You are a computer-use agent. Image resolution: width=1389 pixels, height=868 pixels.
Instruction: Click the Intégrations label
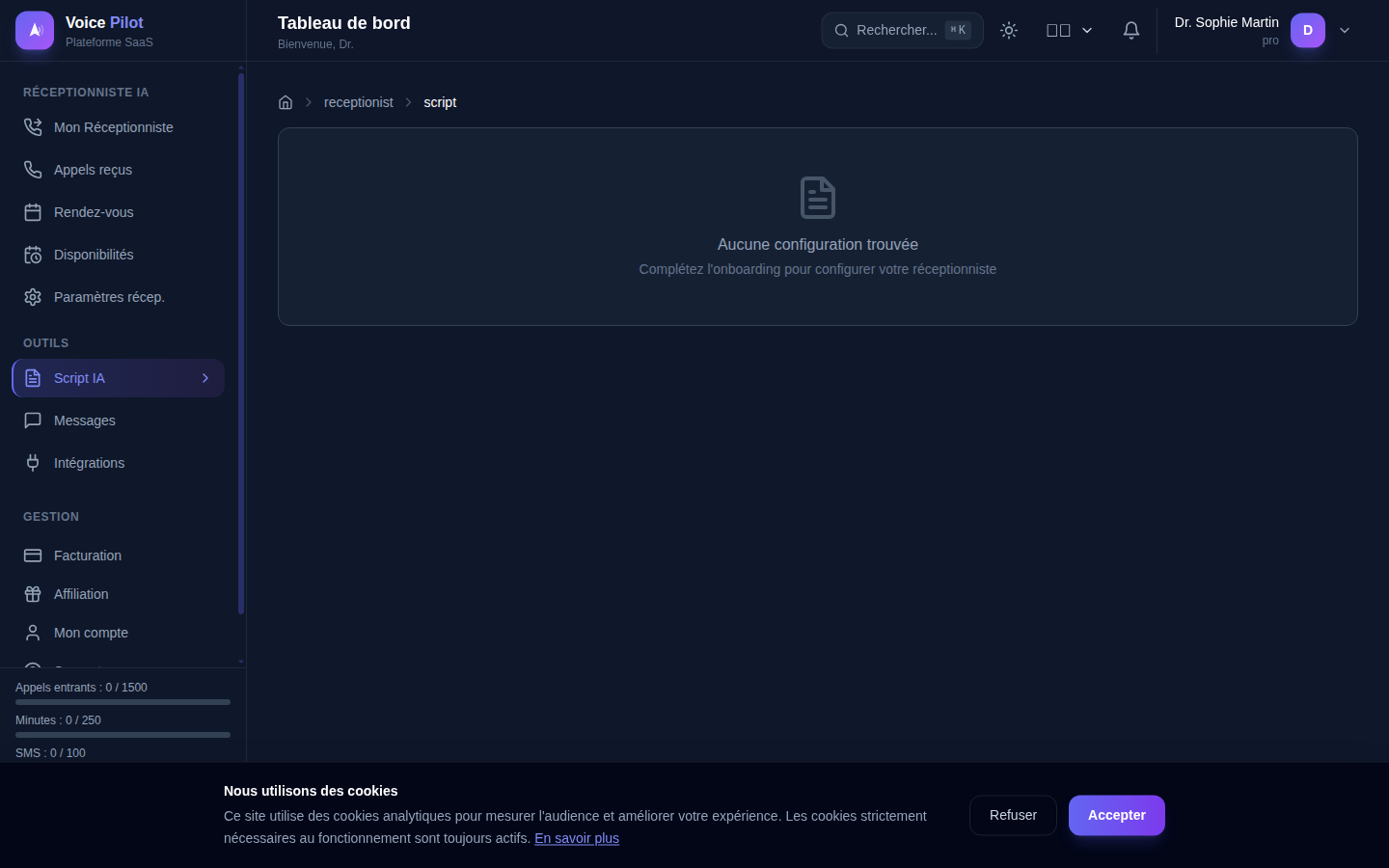[89, 463]
